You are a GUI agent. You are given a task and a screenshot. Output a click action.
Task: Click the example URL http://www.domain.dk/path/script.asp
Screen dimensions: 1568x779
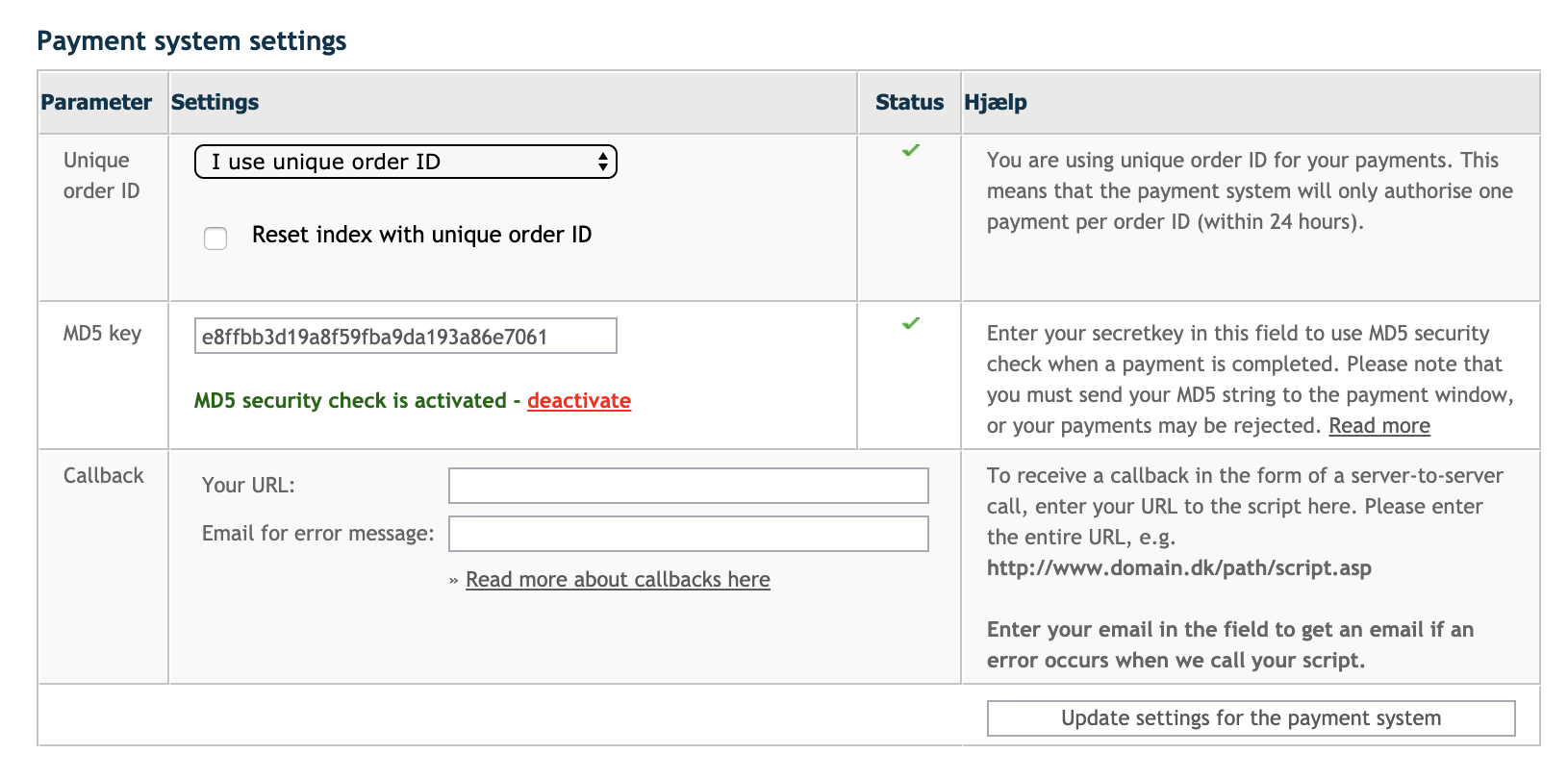coord(1179,567)
